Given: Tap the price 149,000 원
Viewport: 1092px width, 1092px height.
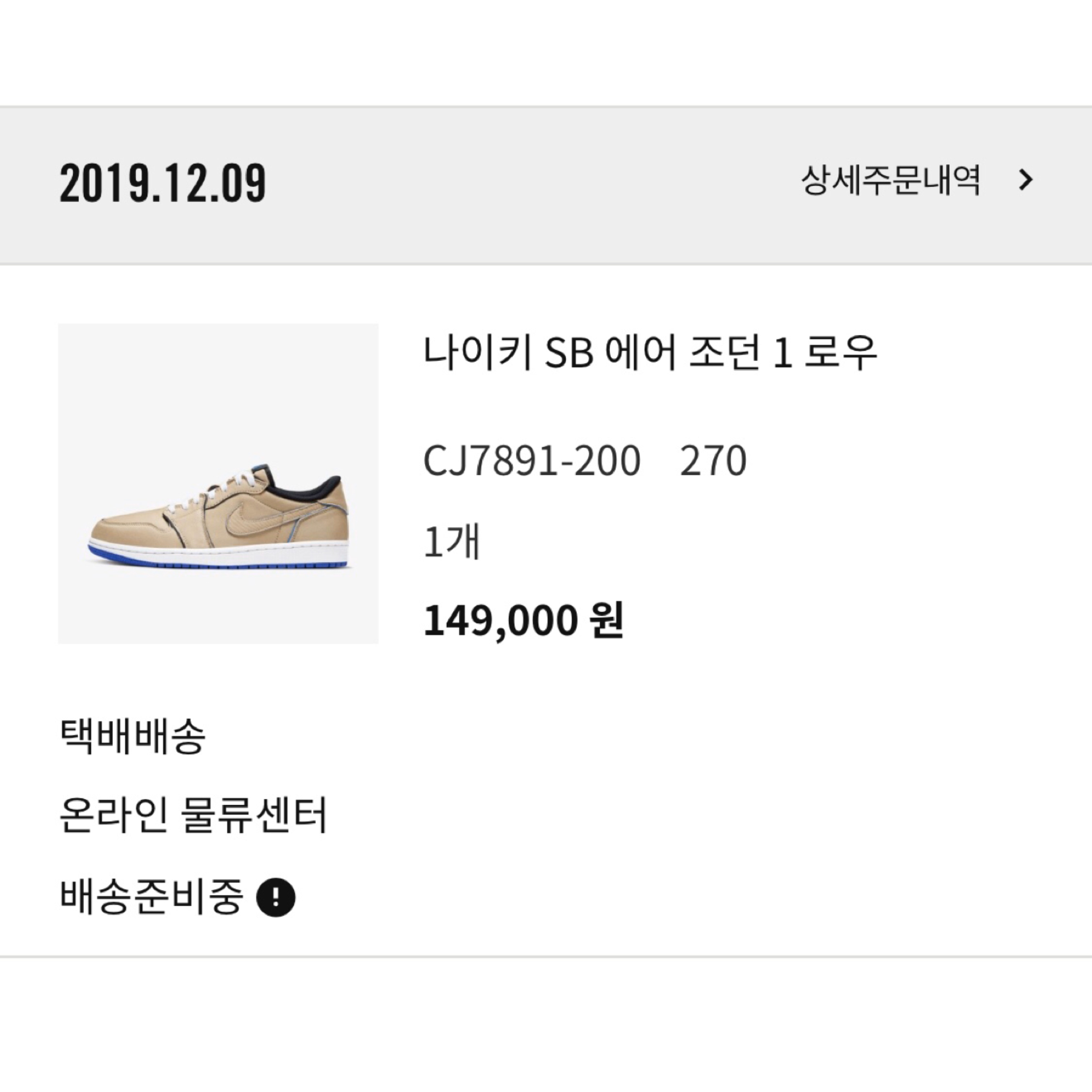Looking at the screenshot, I should [523, 621].
